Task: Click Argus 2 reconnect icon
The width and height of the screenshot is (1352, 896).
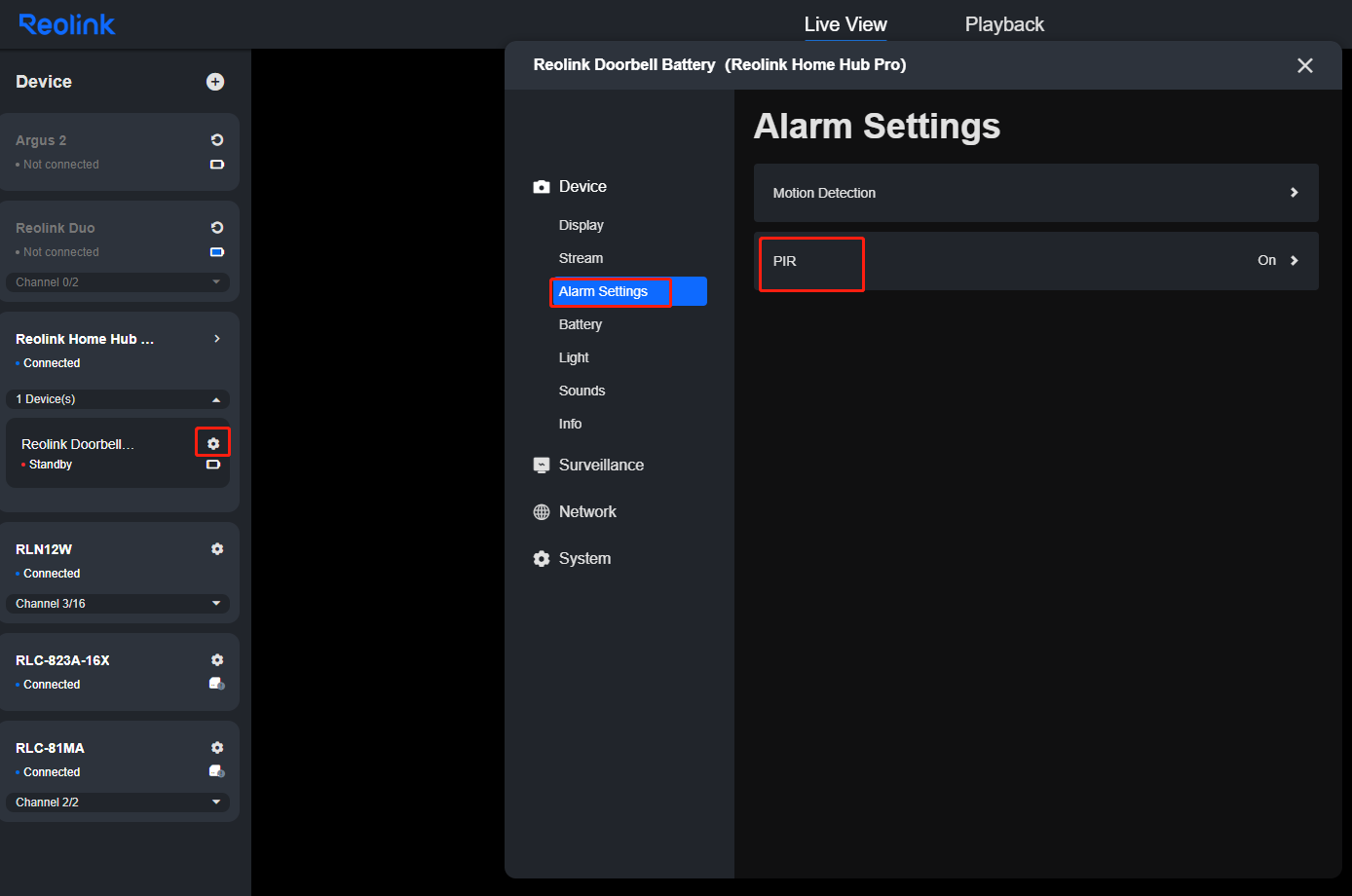Action: [217, 140]
